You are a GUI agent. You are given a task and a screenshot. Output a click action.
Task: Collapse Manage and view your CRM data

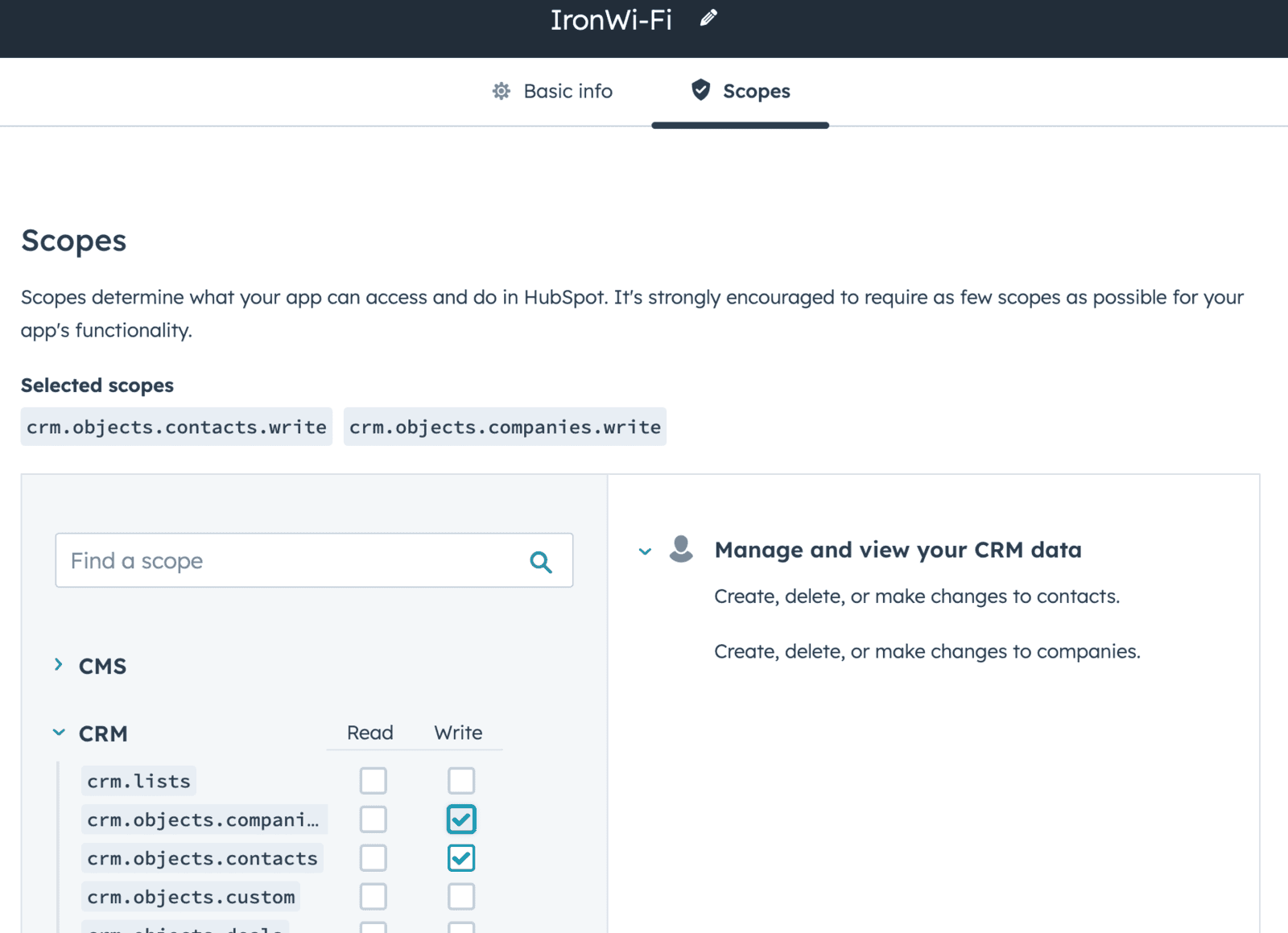[645, 551]
